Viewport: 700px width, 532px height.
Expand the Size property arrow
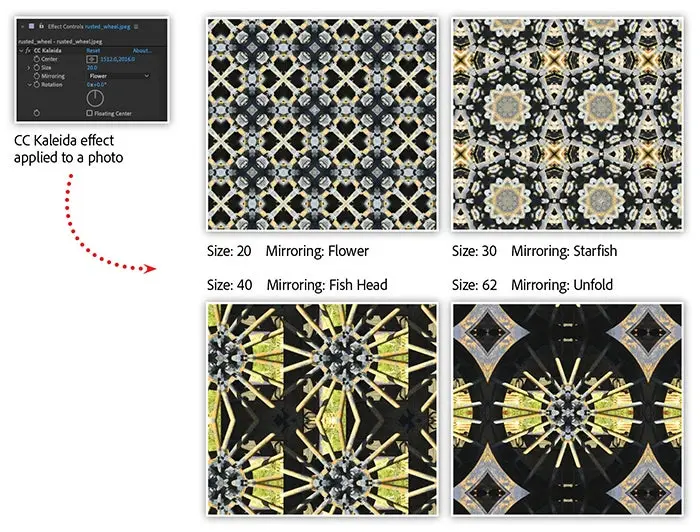click(29, 67)
